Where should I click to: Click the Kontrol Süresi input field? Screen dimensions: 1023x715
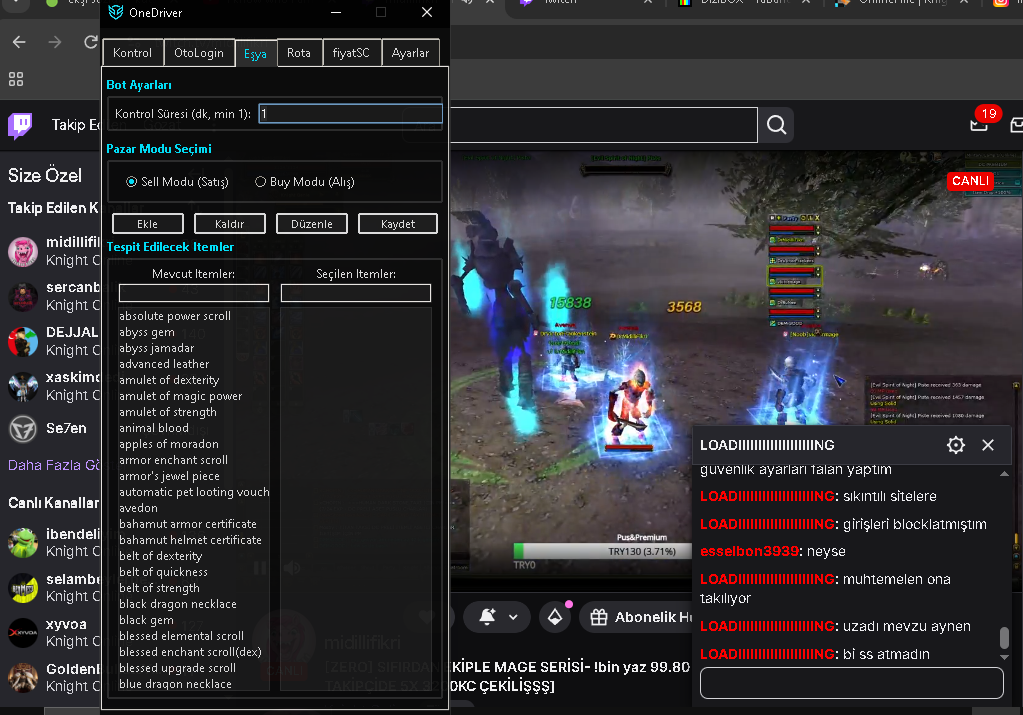coord(350,114)
